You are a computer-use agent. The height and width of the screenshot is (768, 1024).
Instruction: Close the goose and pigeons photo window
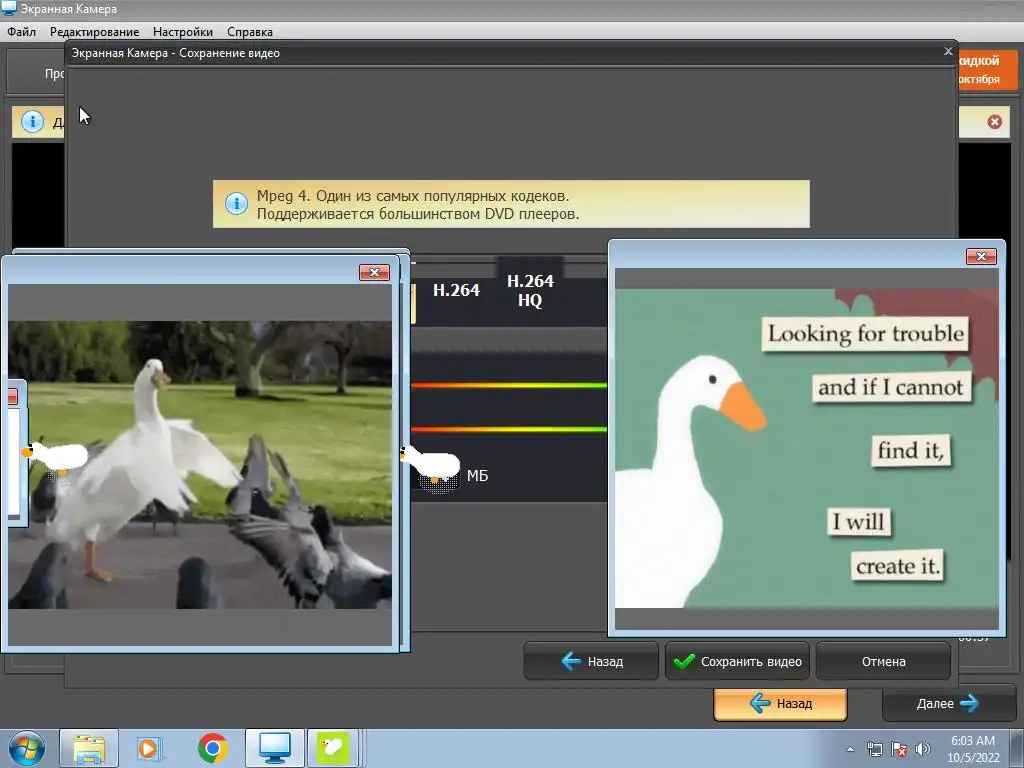[x=374, y=272]
